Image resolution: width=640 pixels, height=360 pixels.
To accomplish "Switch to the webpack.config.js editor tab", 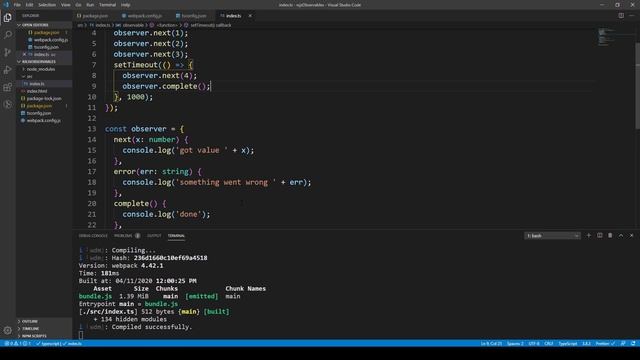I will tap(143, 16).
